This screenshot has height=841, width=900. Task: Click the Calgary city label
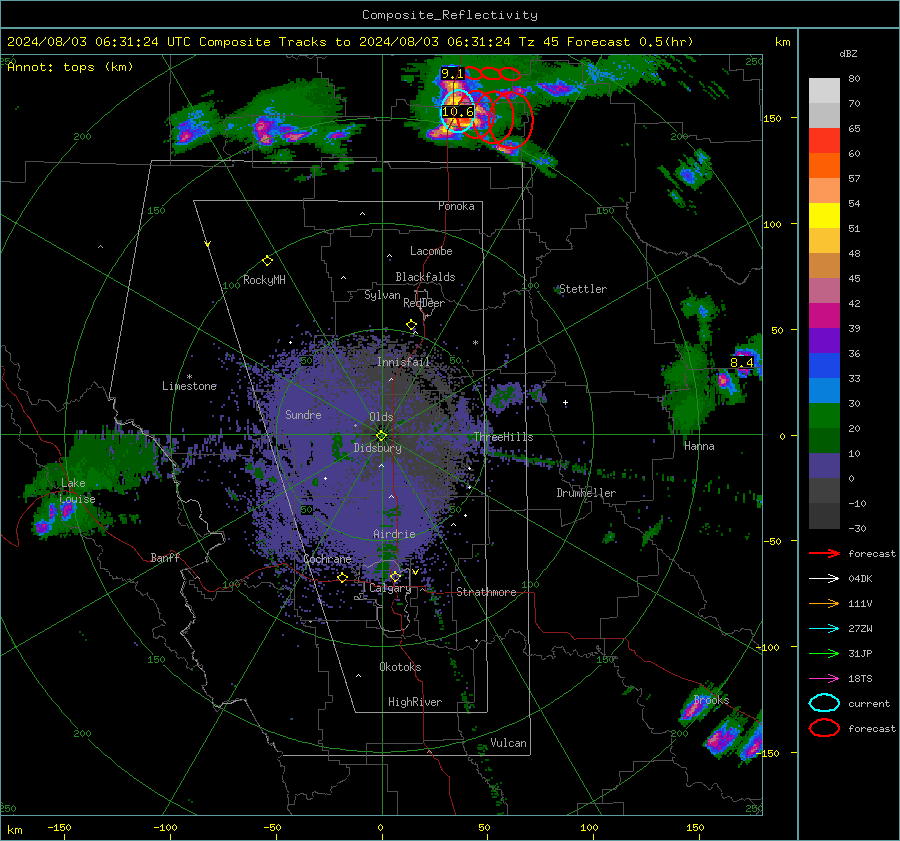390,588
